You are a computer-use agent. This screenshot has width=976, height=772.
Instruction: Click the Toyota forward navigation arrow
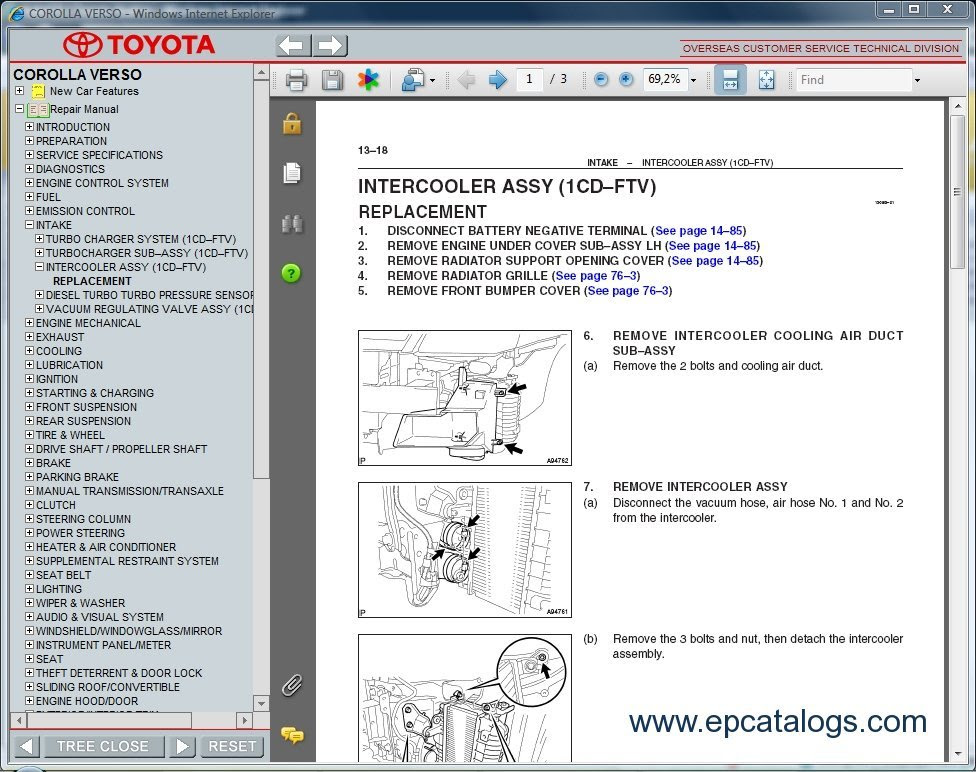pos(330,45)
